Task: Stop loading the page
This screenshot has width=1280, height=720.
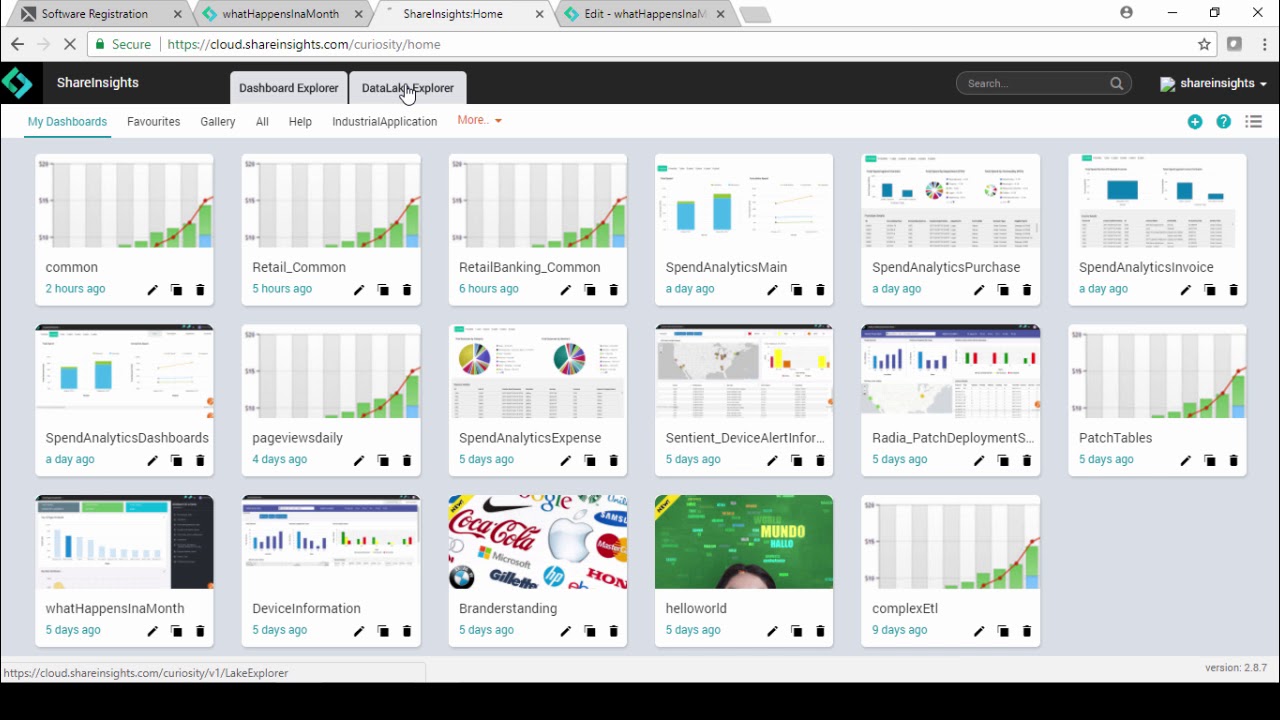Action: [x=68, y=44]
